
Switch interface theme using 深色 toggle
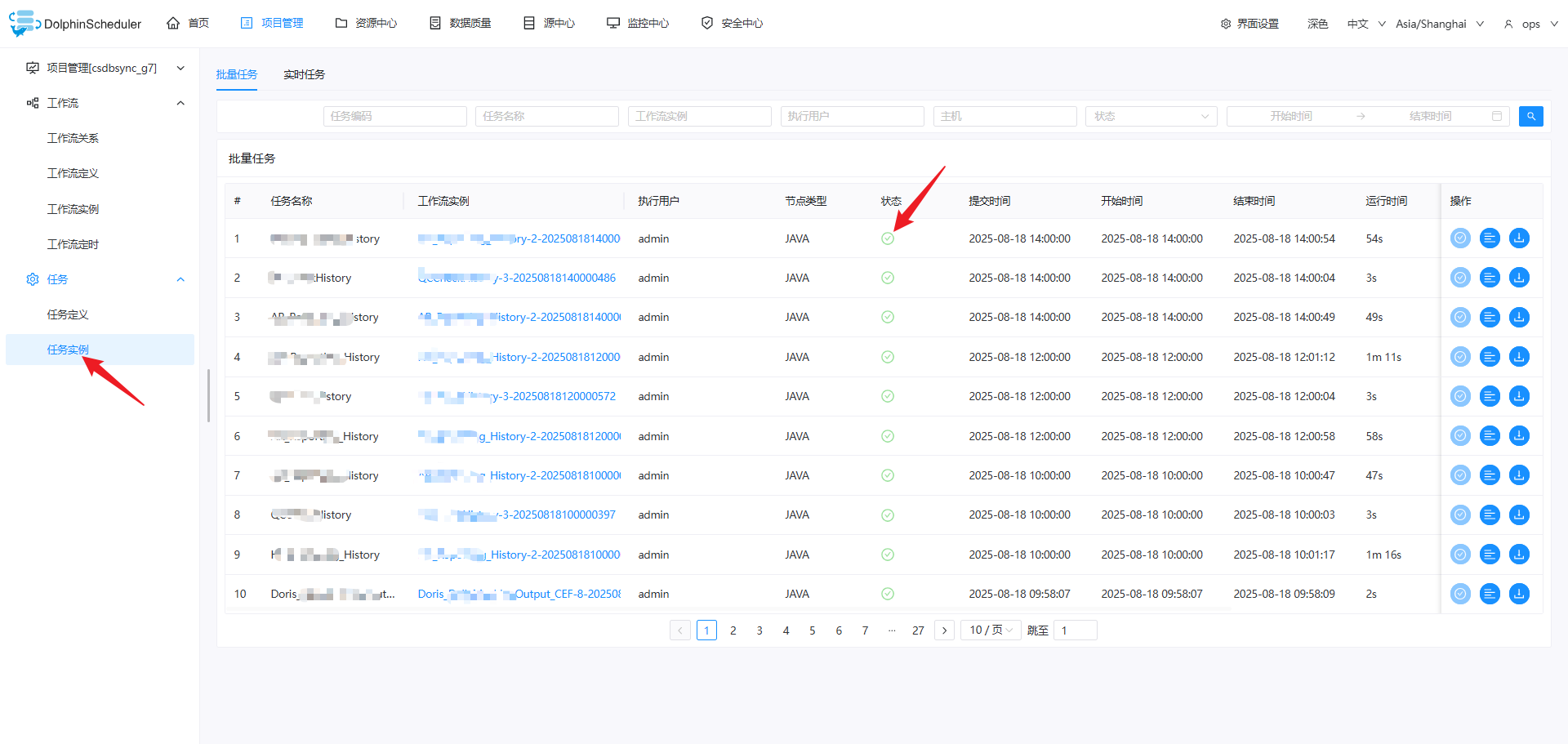point(1316,23)
